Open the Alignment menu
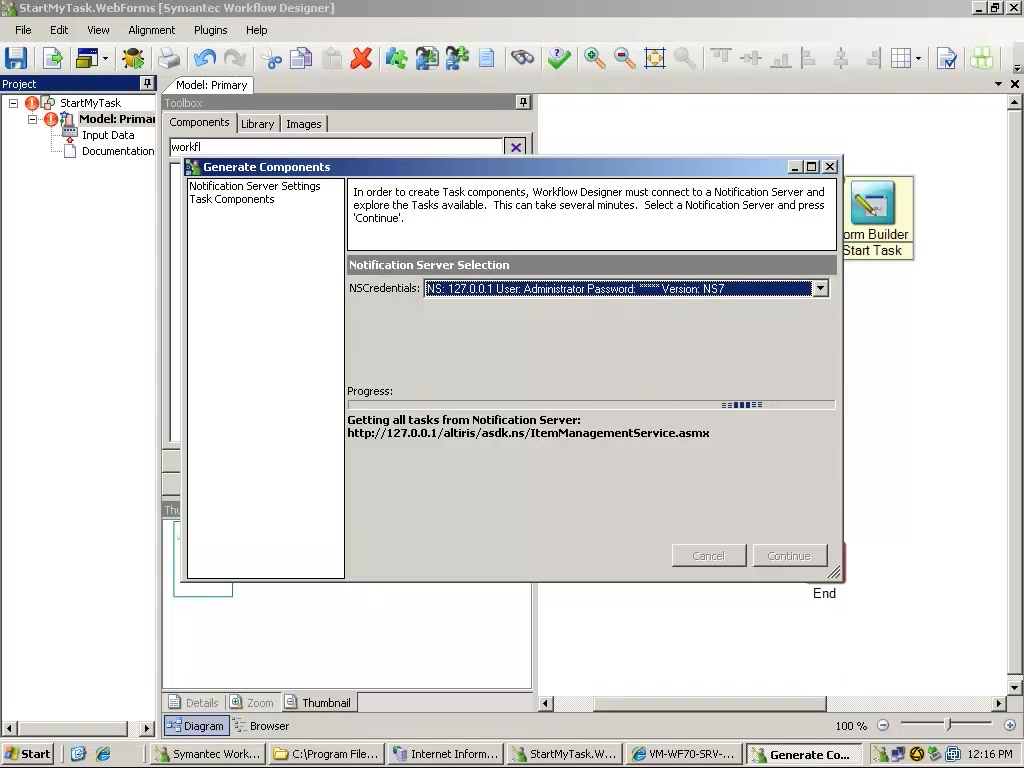This screenshot has height=768, width=1024. tap(152, 30)
